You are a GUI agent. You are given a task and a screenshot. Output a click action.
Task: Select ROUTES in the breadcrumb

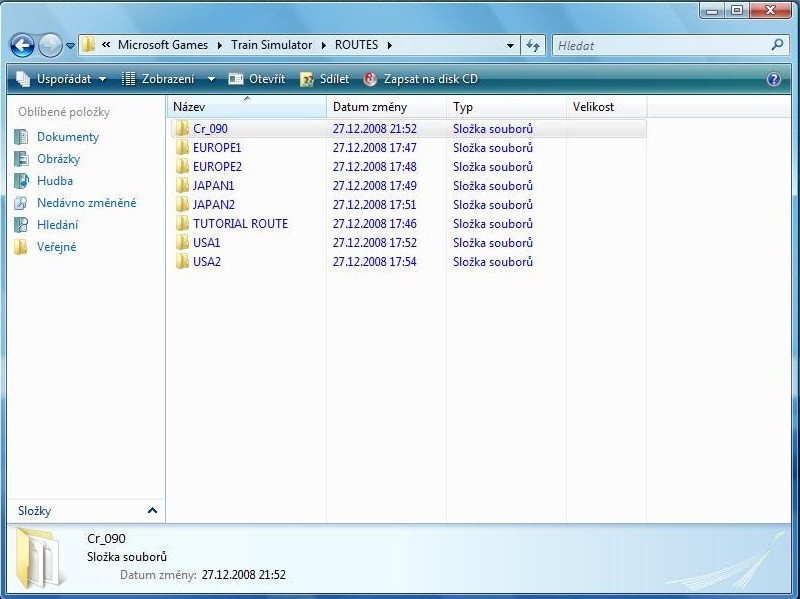(357, 45)
